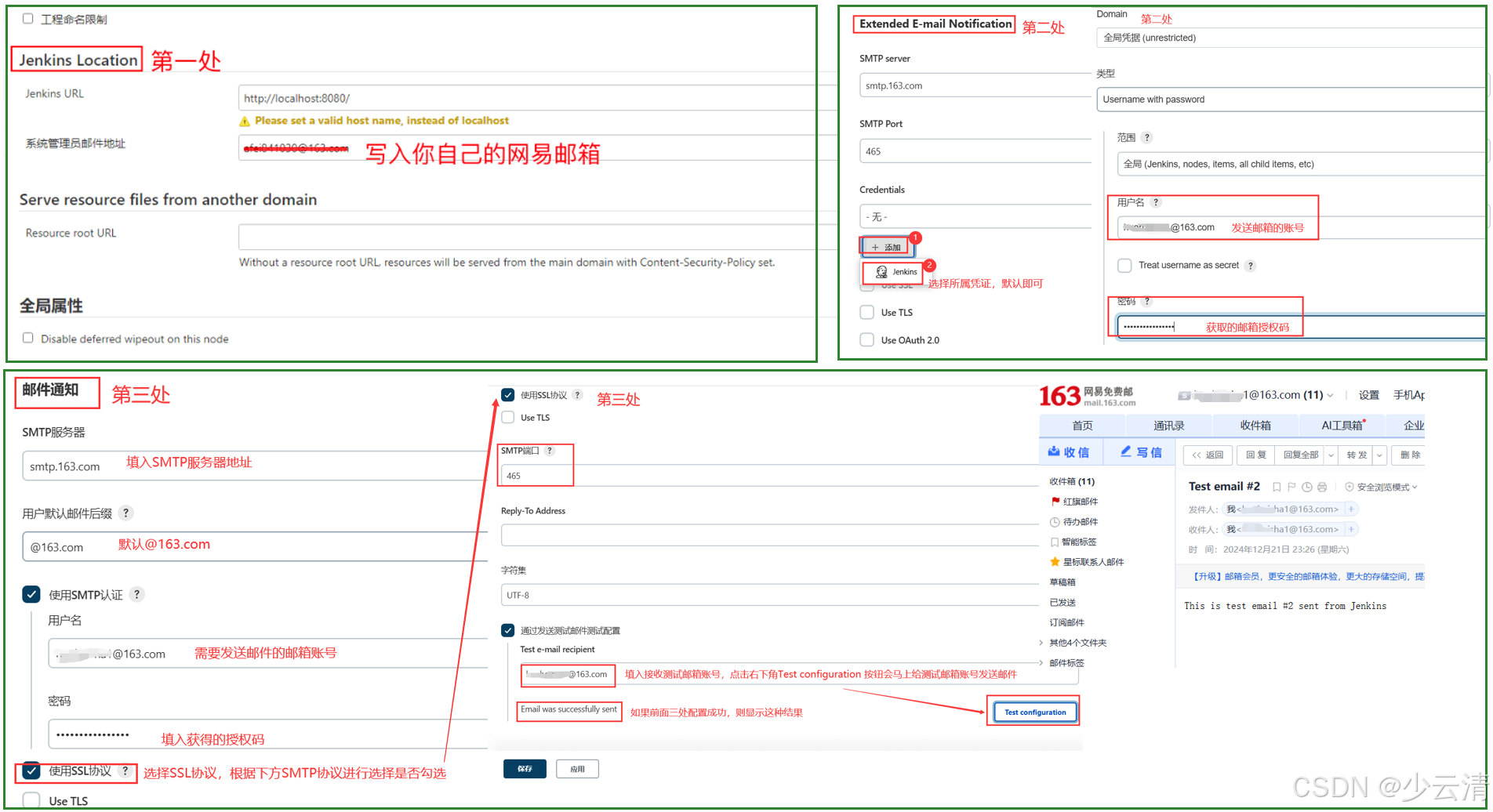This screenshot has height=812, width=1493.
Task: Open help icon next to 密码 in credentials dialog
Action: 1147,301
